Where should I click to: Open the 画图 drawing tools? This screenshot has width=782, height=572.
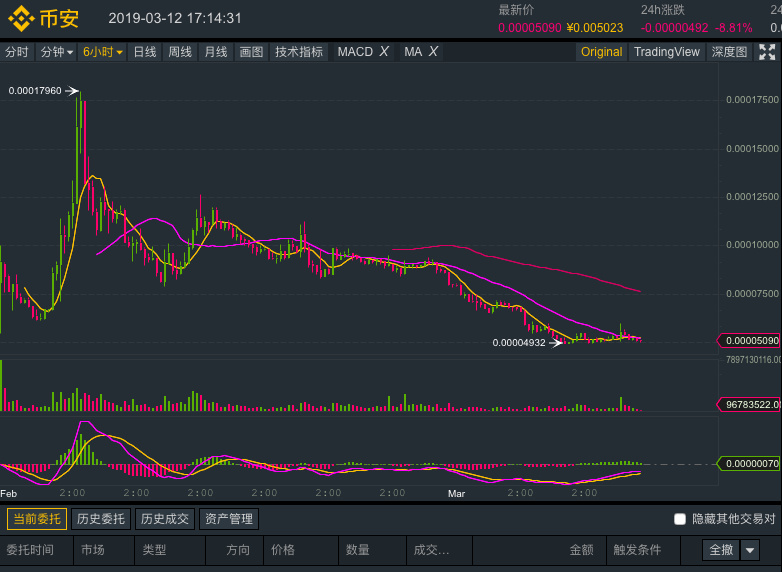(x=251, y=52)
